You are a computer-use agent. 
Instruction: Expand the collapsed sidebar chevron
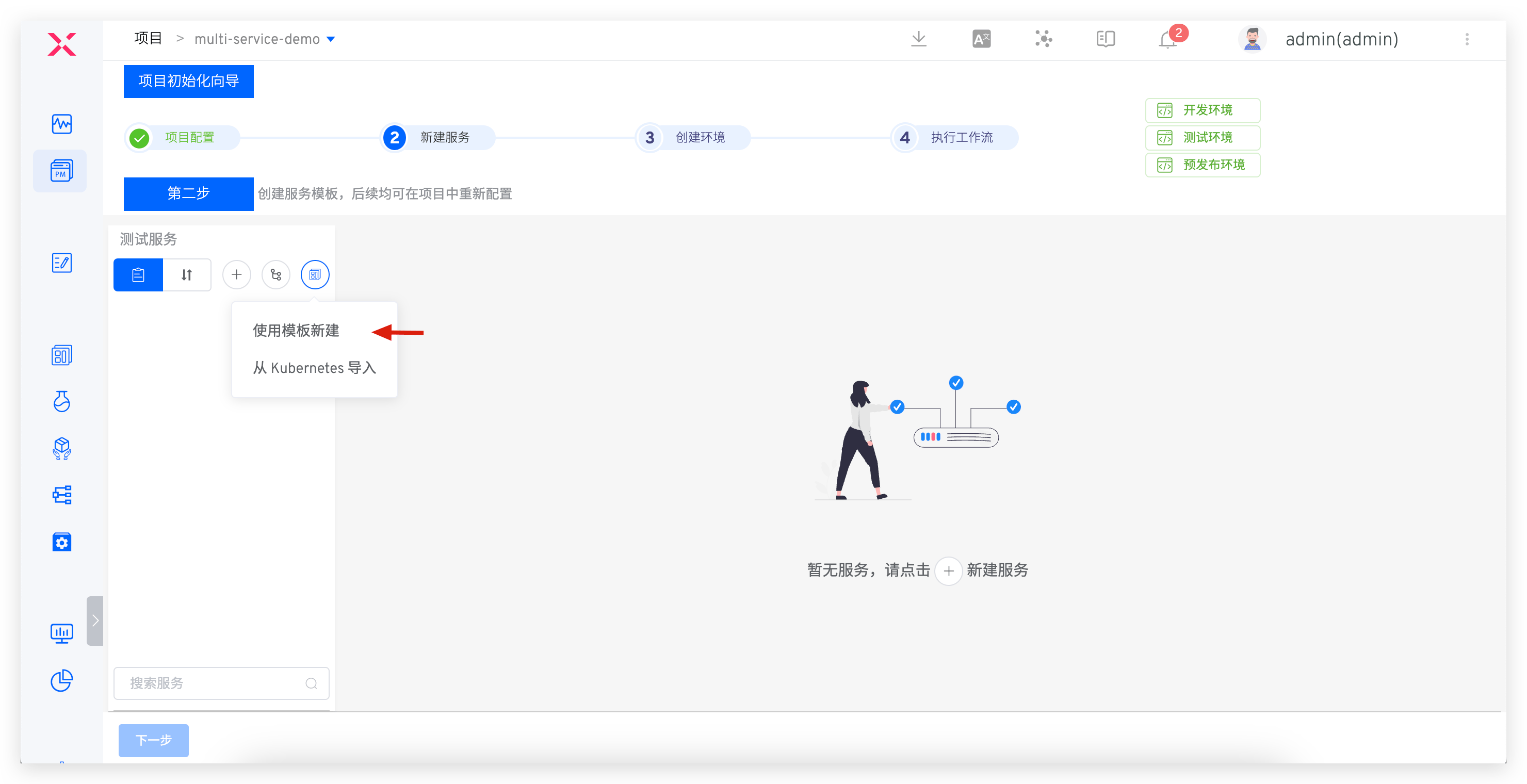click(95, 620)
